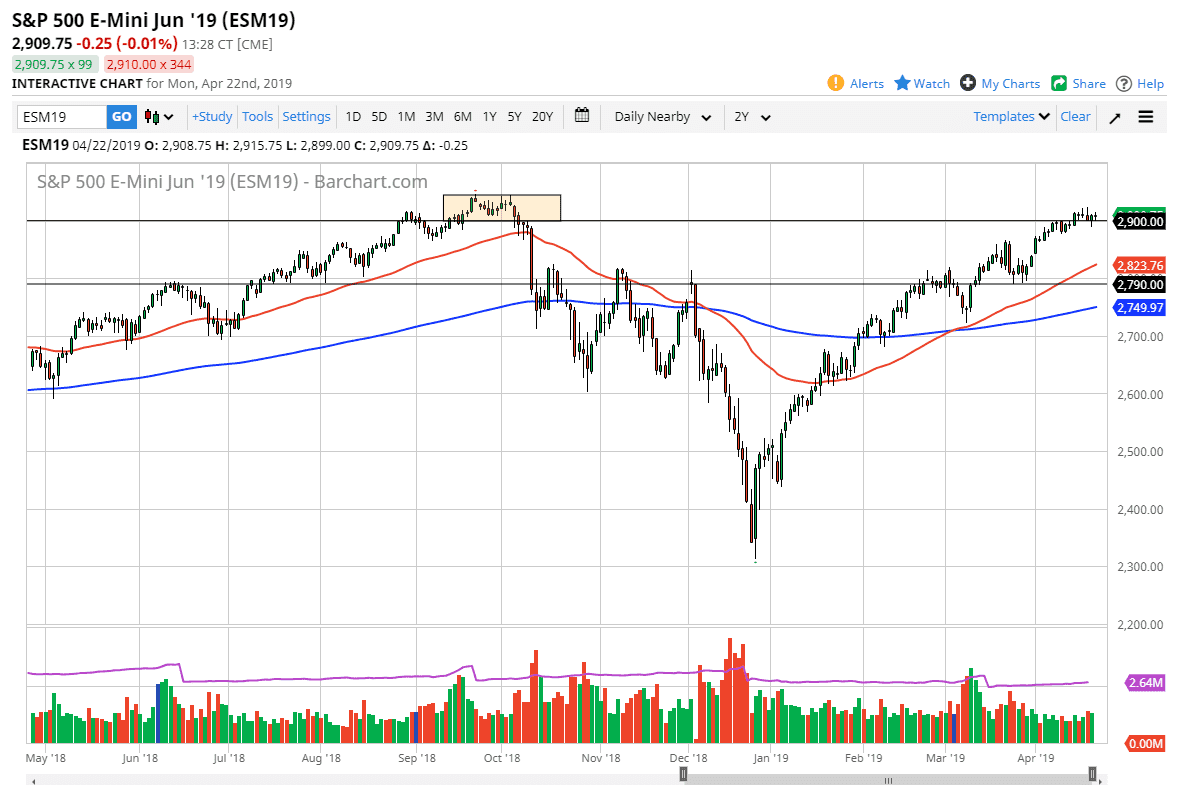Image resolution: width=1178 pixels, height=785 pixels.
Task: Click the Help question mark icon
Action: (1125, 83)
